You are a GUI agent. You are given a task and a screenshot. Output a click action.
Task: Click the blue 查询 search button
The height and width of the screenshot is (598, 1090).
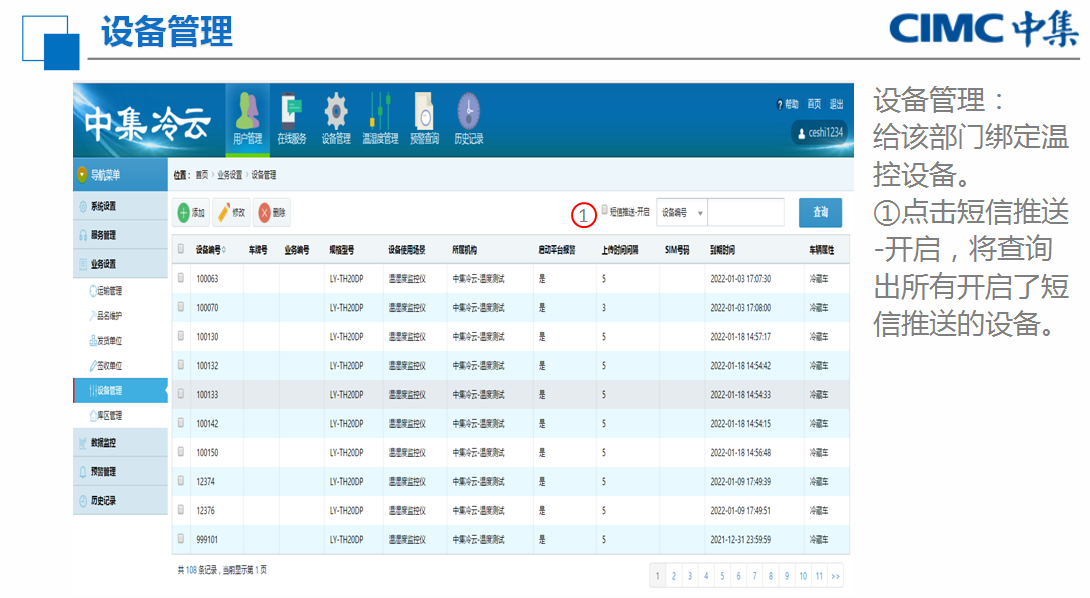coord(820,213)
